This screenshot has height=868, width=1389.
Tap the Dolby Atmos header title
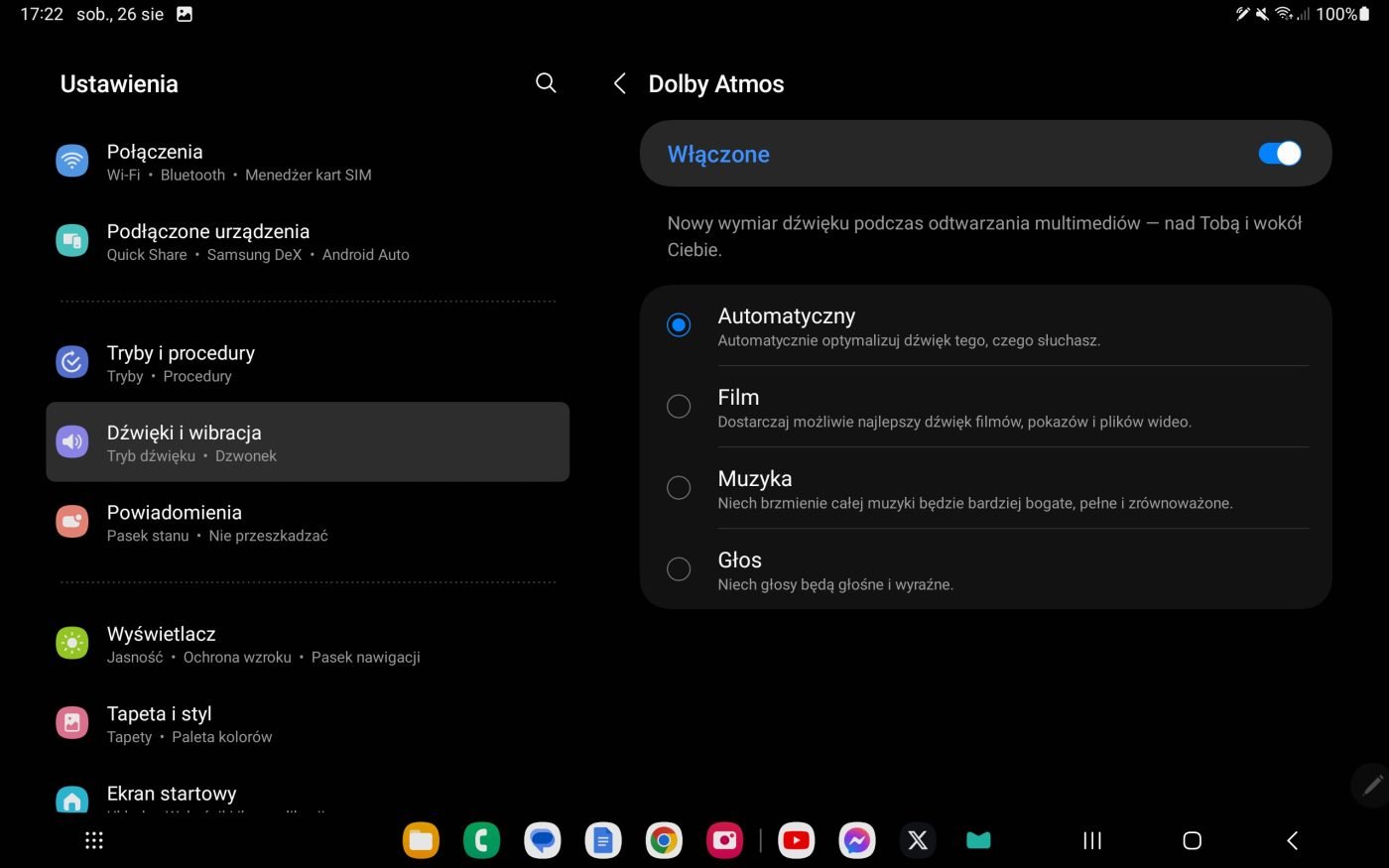click(x=715, y=84)
